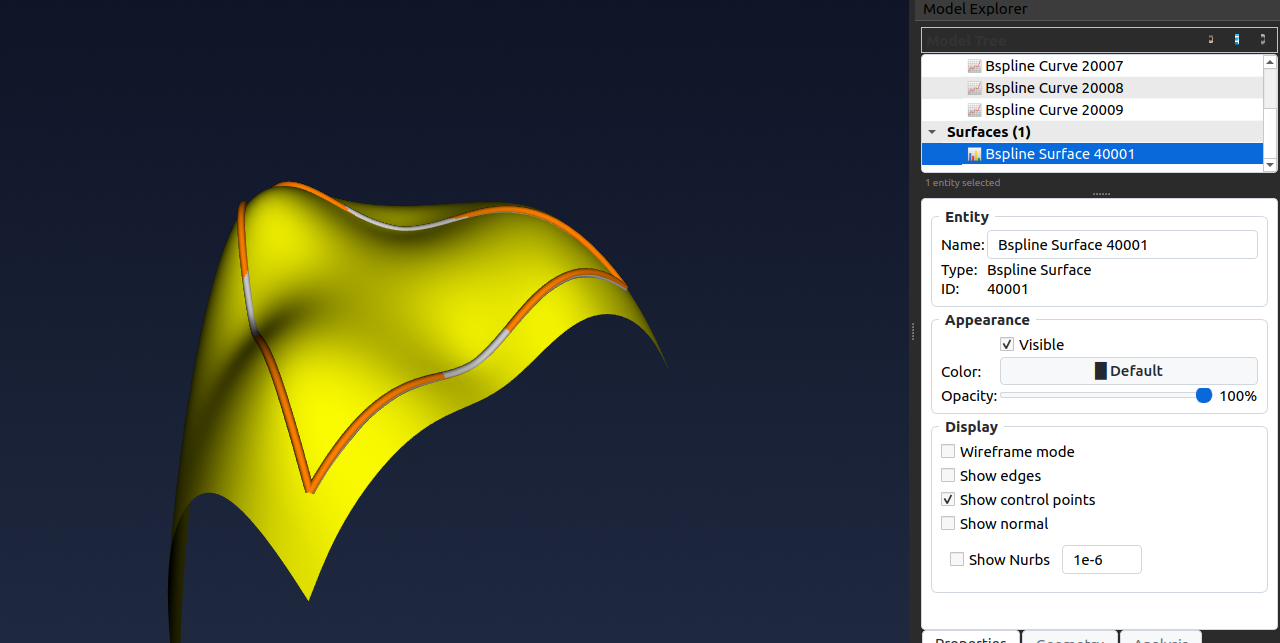Switch to the Geometry tab
The height and width of the screenshot is (643, 1280).
pyautogui.click(x=1069, y=639)
